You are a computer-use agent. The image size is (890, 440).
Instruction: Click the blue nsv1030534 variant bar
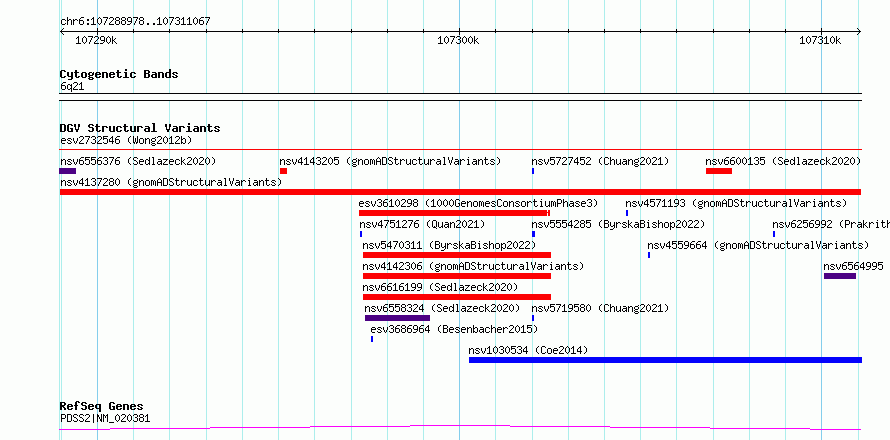pyautogui.click(x=665, y=360)
